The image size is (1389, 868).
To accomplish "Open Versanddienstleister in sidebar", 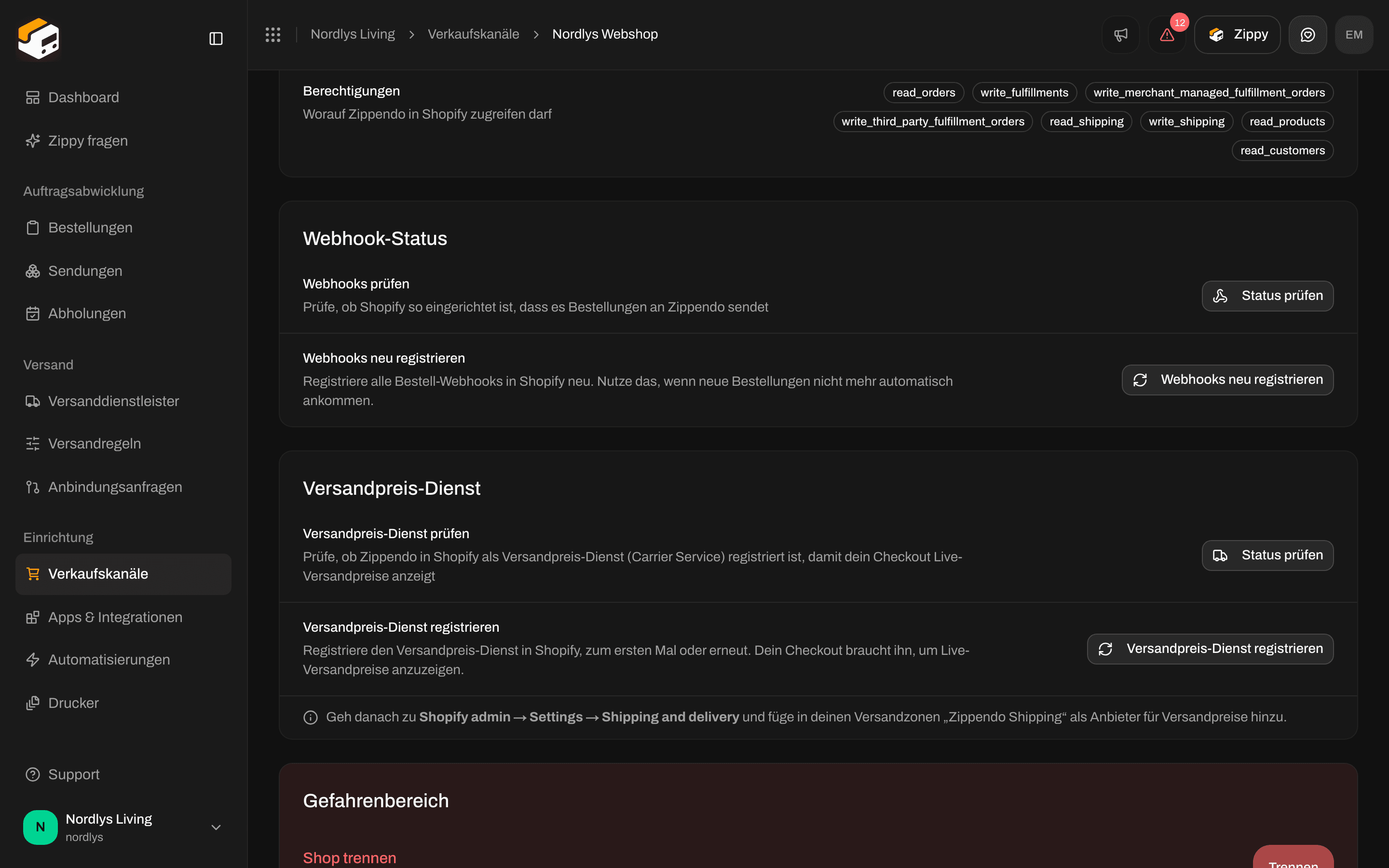I will click(x=123, y=401).
